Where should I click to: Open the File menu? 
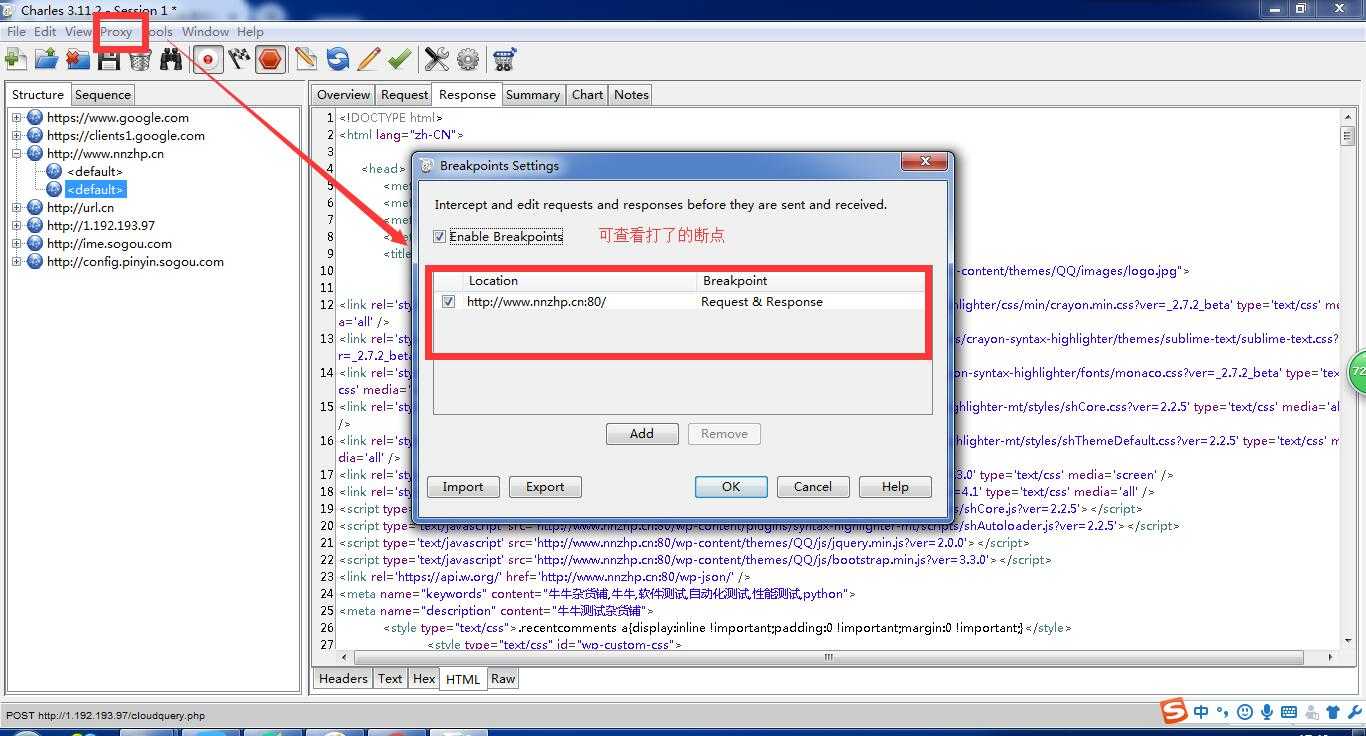[16, 31]
